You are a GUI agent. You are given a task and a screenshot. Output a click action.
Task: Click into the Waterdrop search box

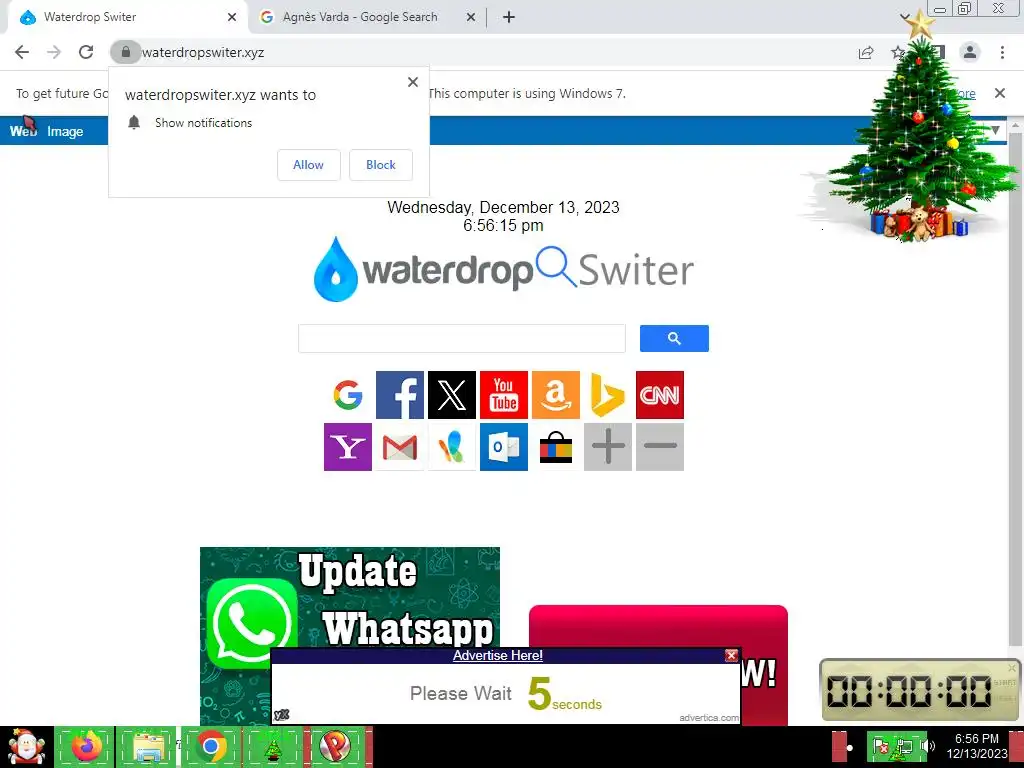462,338
